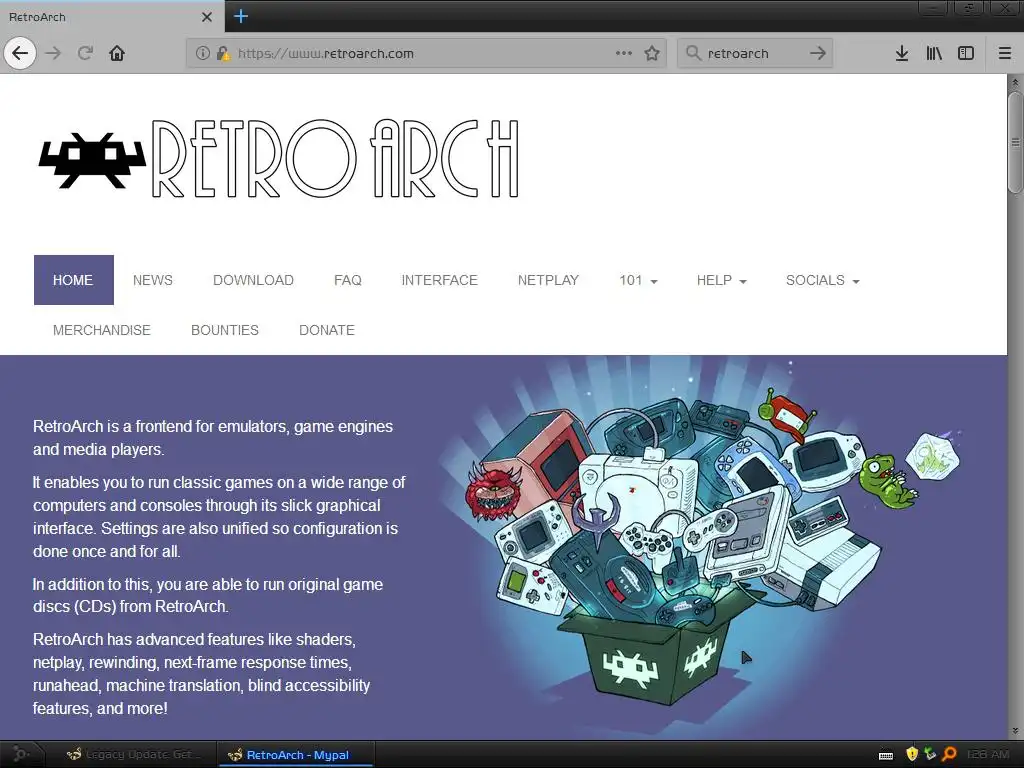Click the green update tray icon
Image resolution: width=1024 pixels, height=768 pixels.
click(x=931, y=754)
